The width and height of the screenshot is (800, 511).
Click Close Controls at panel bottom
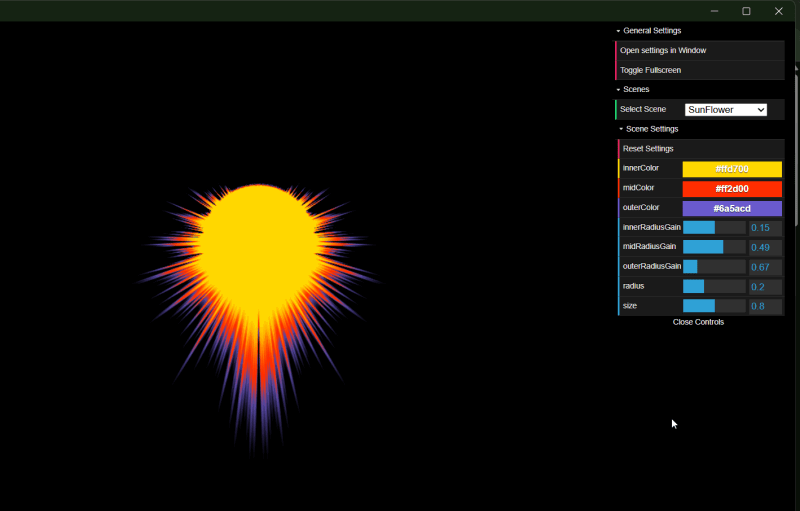[698, 322]
